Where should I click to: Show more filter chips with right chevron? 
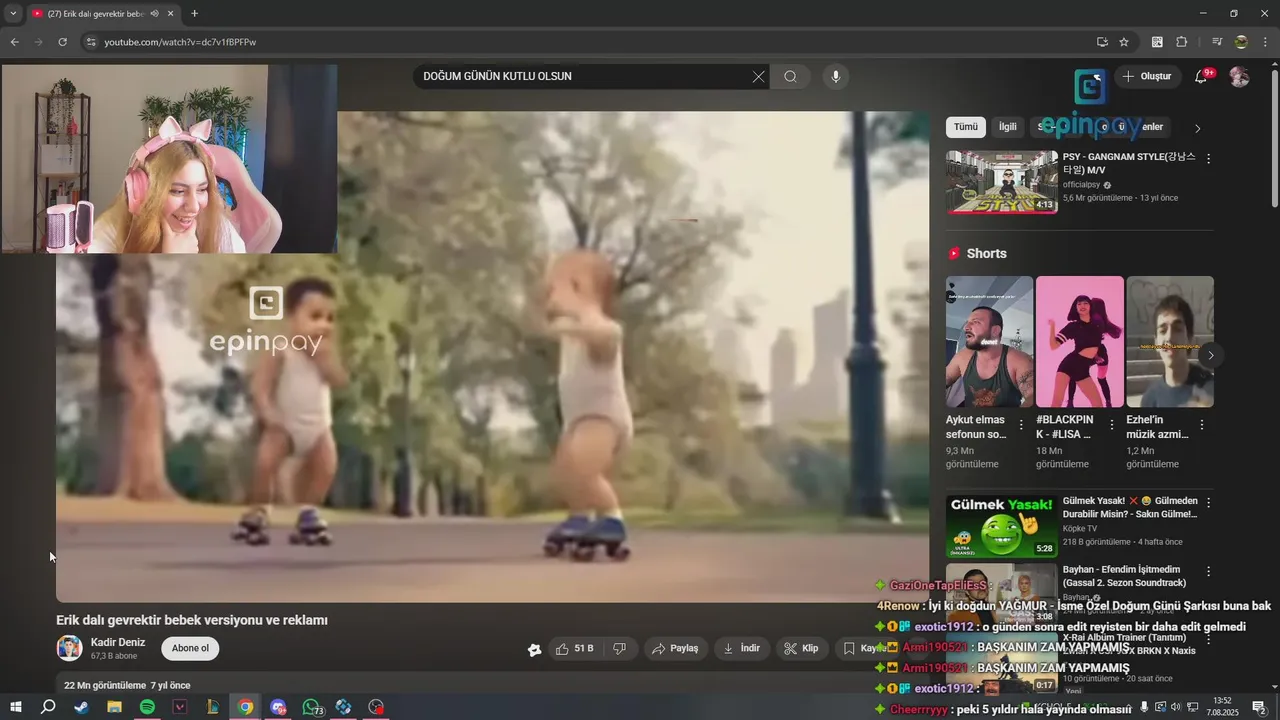coord(1197,128)
